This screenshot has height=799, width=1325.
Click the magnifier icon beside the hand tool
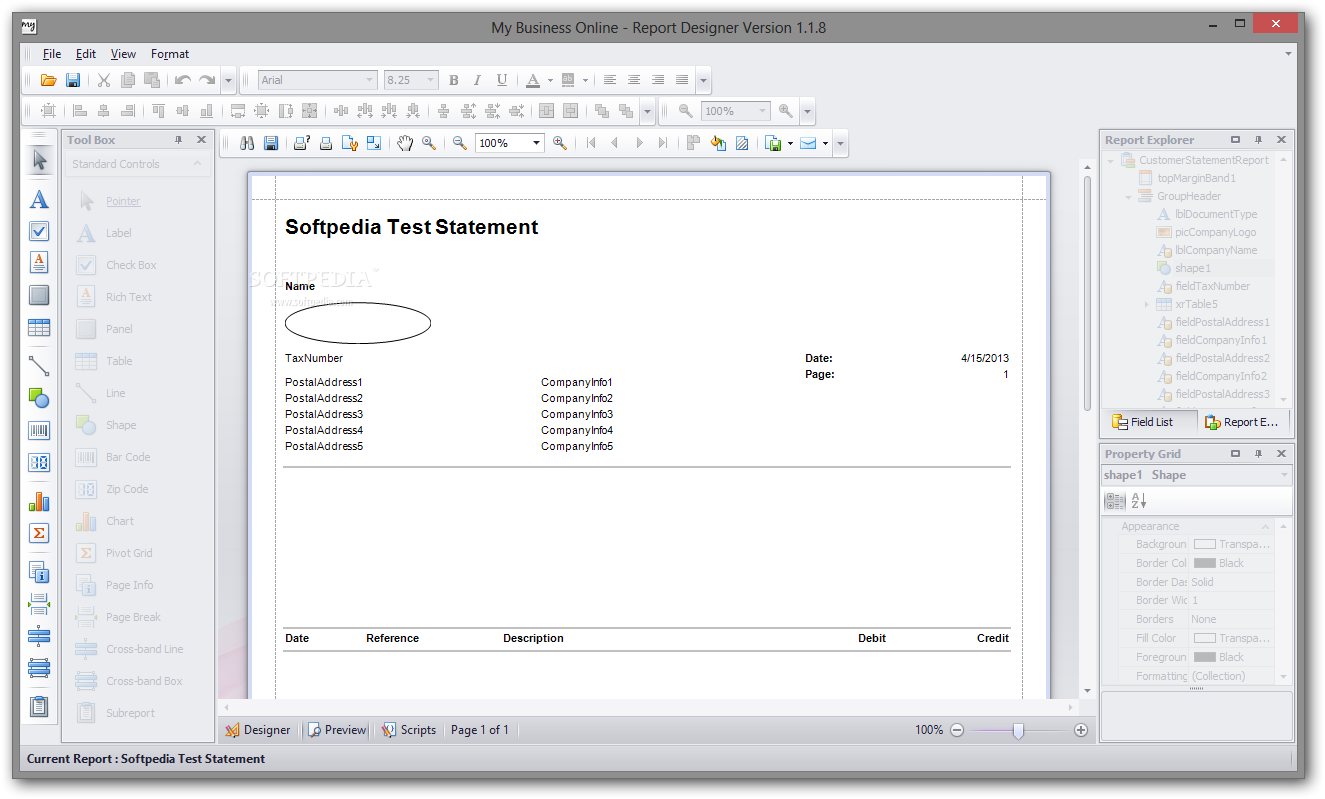click(x=429, y=143)
